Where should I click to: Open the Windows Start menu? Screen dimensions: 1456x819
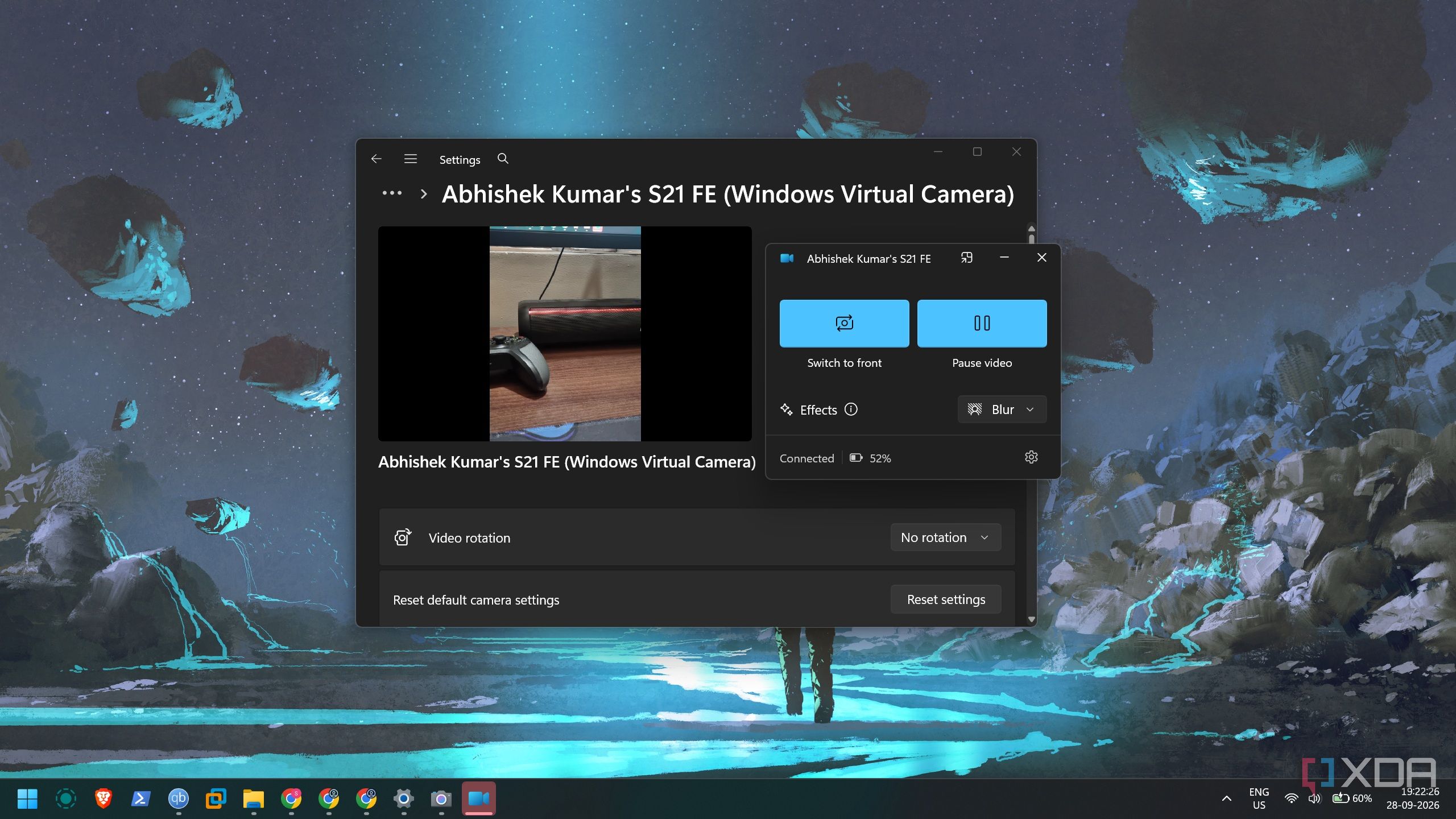pyautogui.click(x=27, y=799)
